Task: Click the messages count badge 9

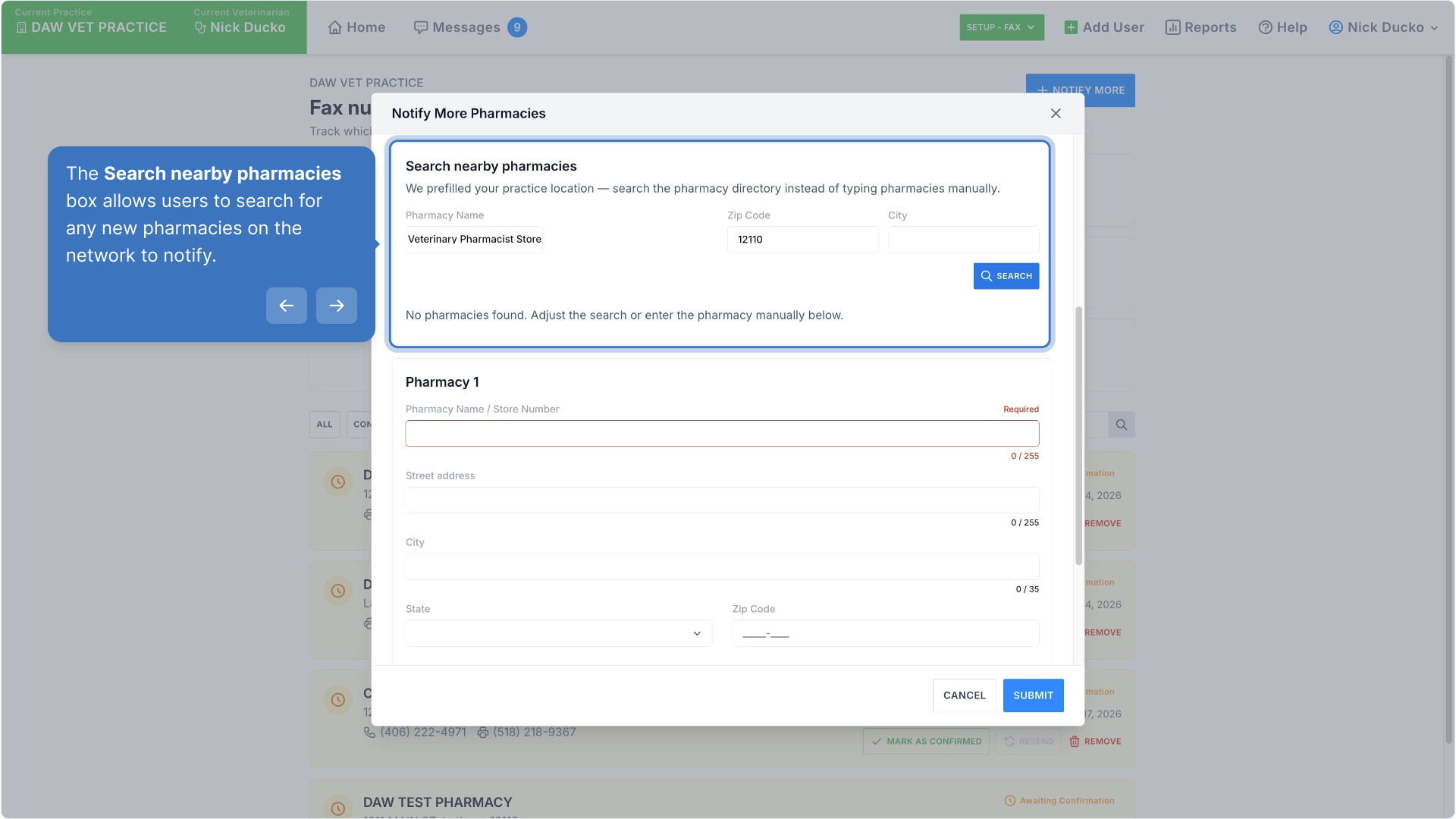Action: point(517,27)
